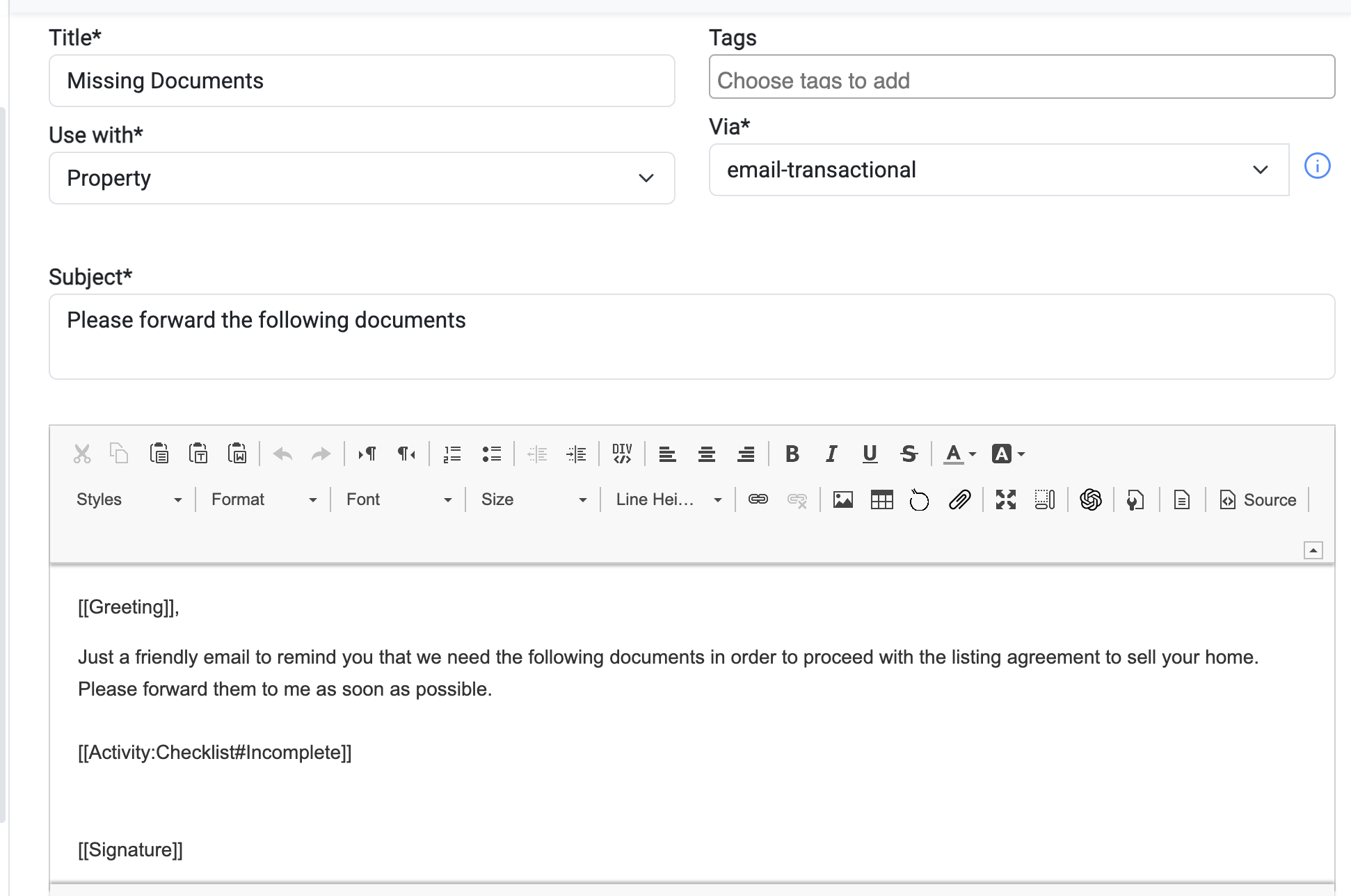Expand the Via email-transactional dropdown
This screenshot has width=1351, height=896.
[x=998, y=170]
